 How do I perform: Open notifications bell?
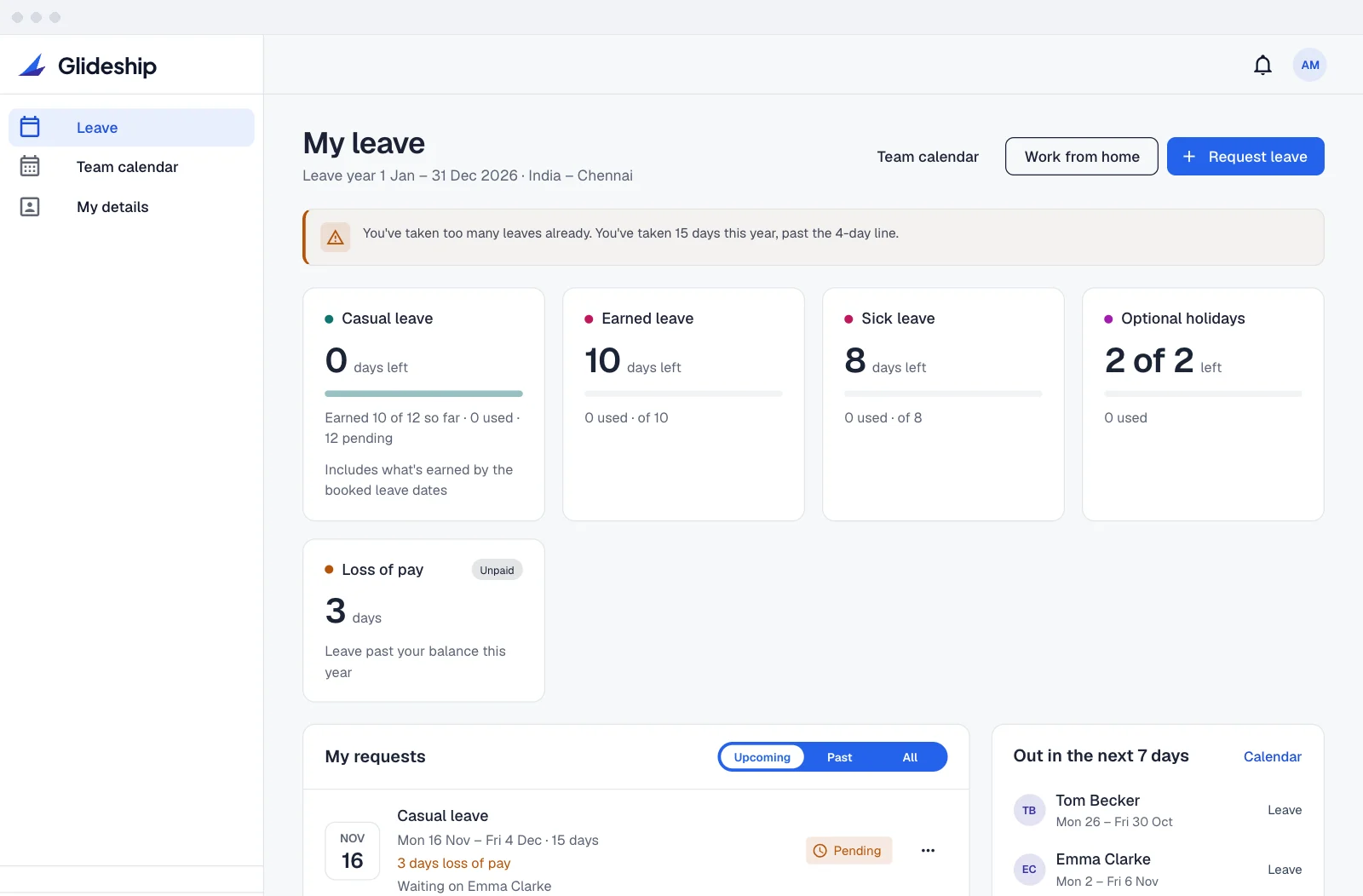[x=1262, y=65]
